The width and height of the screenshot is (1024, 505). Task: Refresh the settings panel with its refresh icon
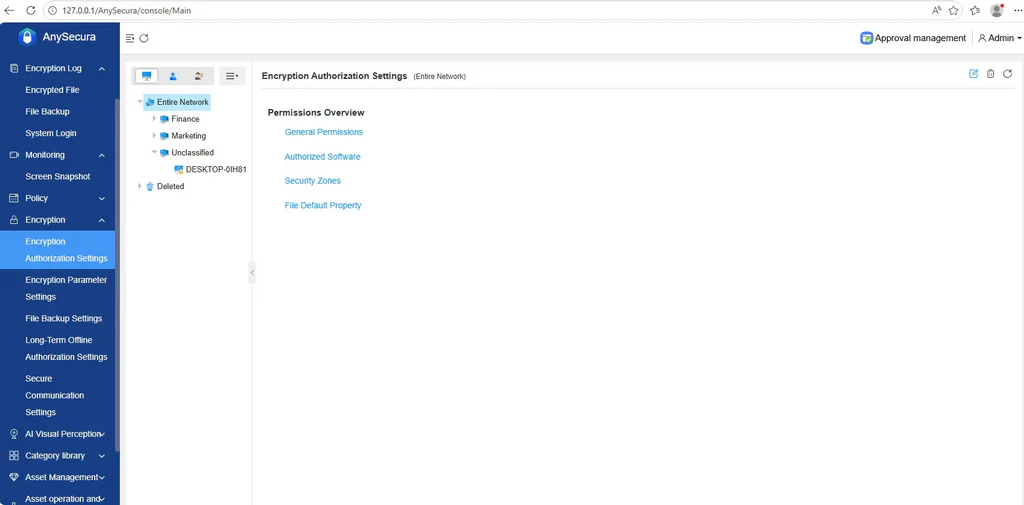(1008, 74)
